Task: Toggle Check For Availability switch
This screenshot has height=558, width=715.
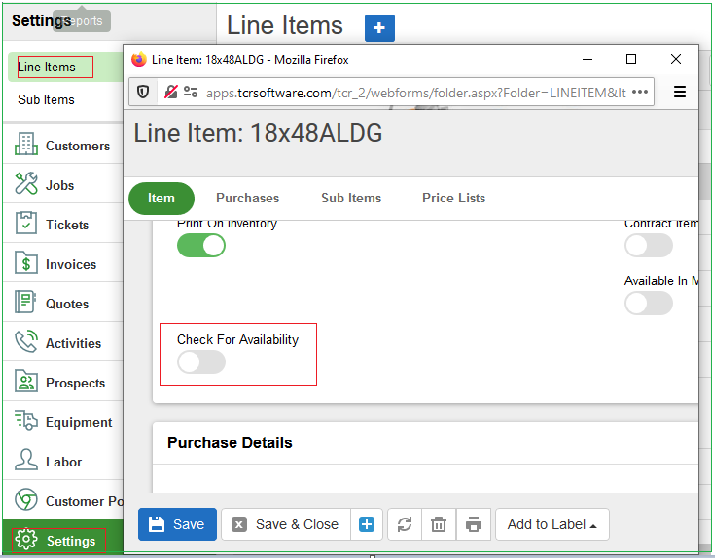Action: pos(201,363)
